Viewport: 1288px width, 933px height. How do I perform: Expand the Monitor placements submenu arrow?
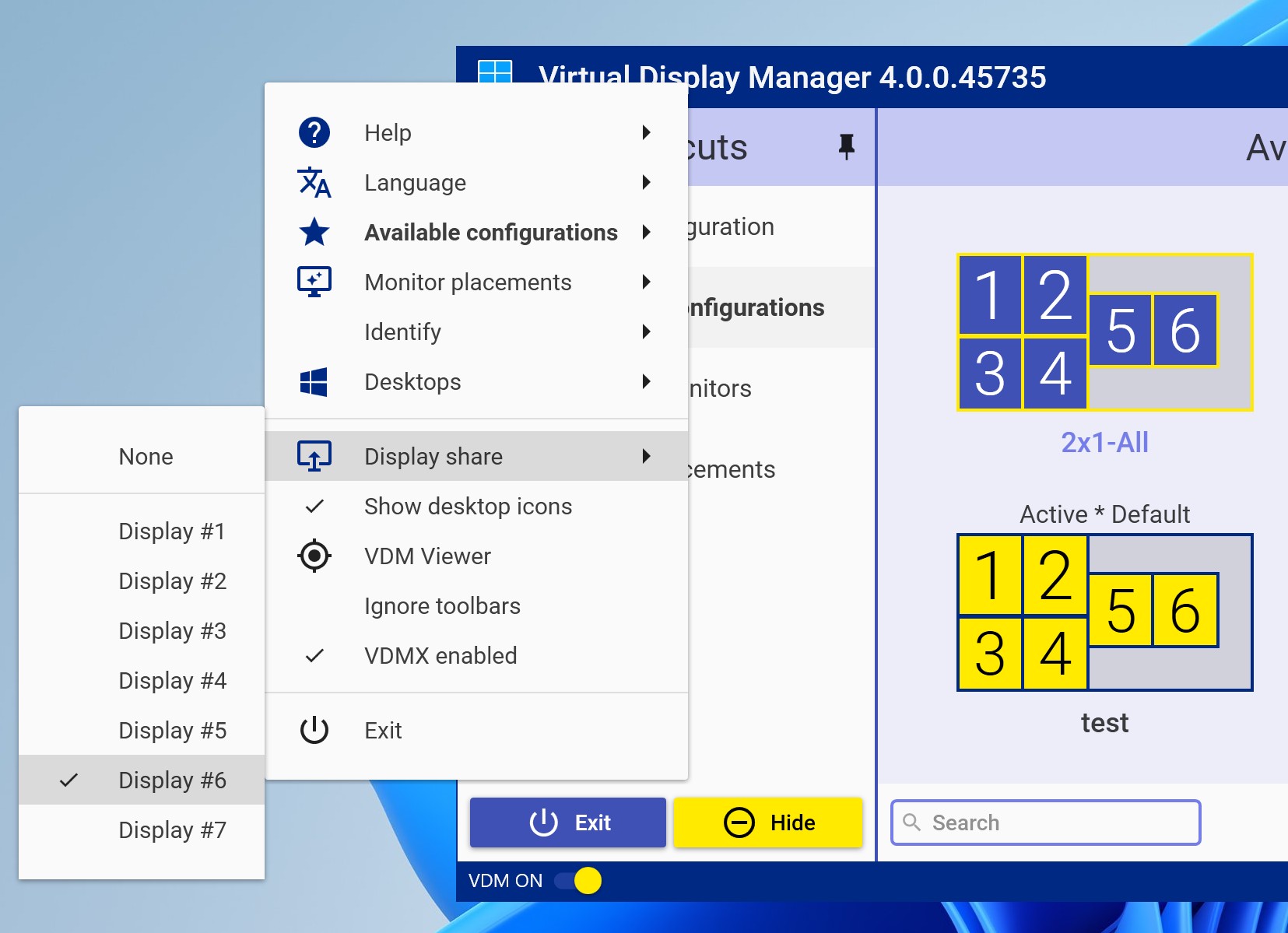pos(647,282)
